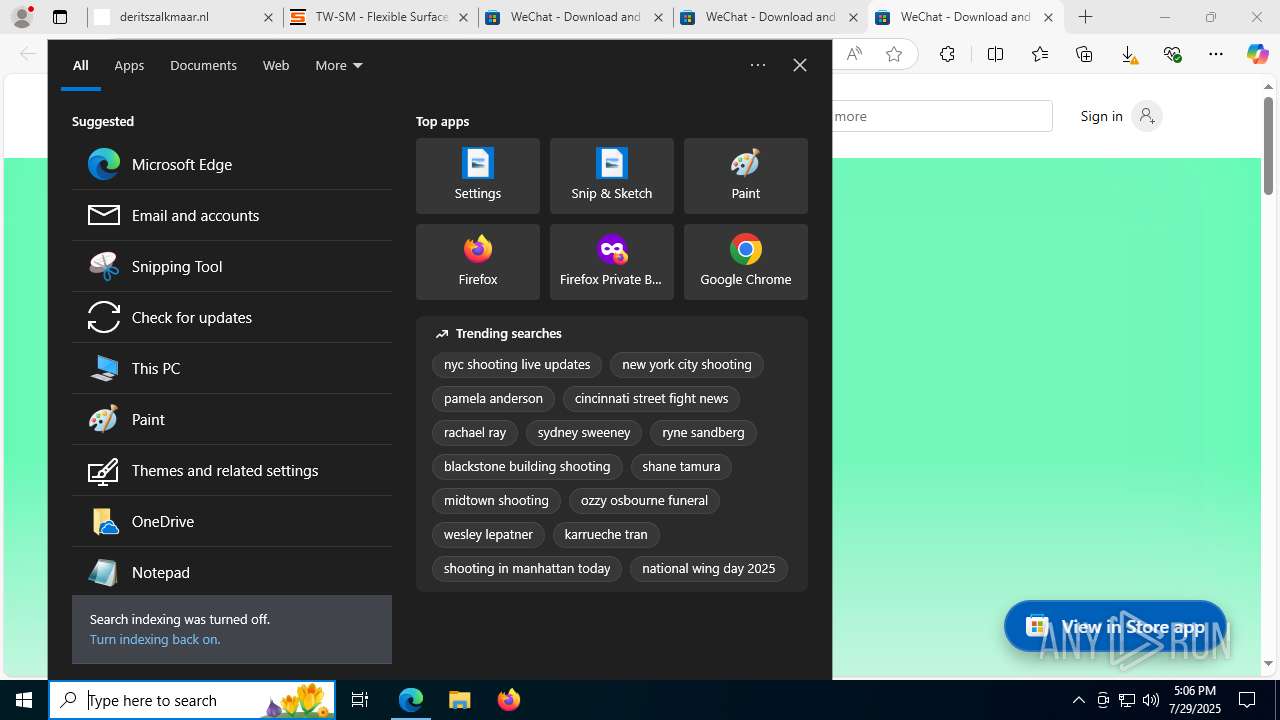Search trending 'blackstone building shooting'

pos(527,467)
